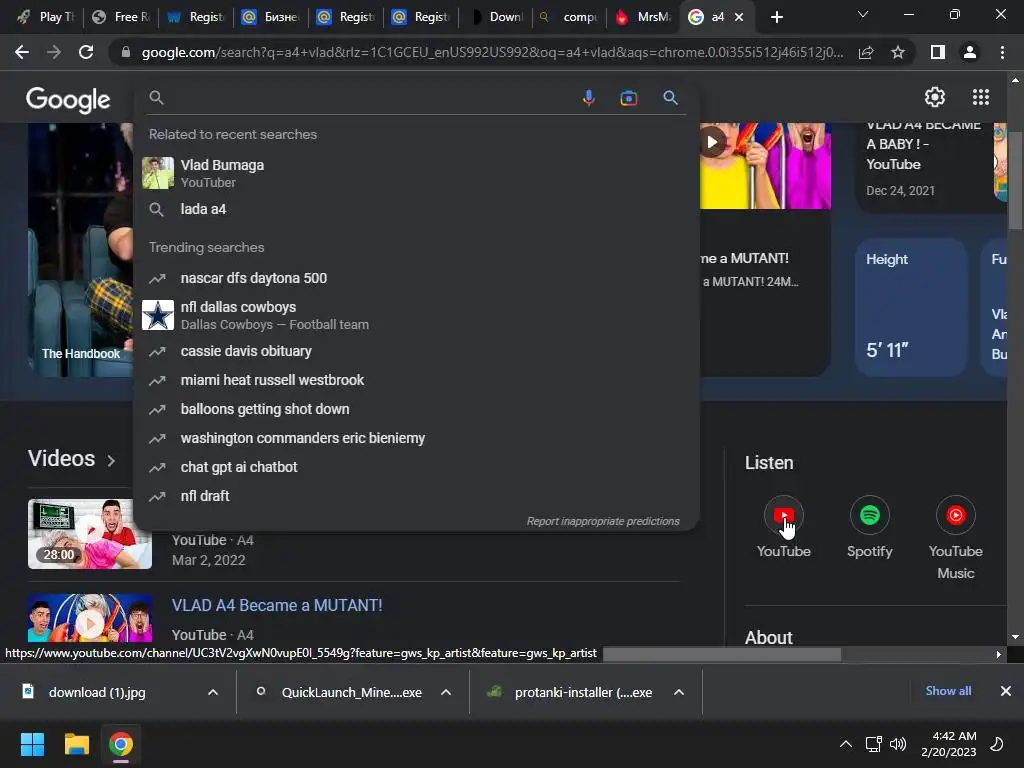Expand options for download (1).jpg
Image resolution: width=1024 pixels, height=768 pixels.
click(213, 692)
